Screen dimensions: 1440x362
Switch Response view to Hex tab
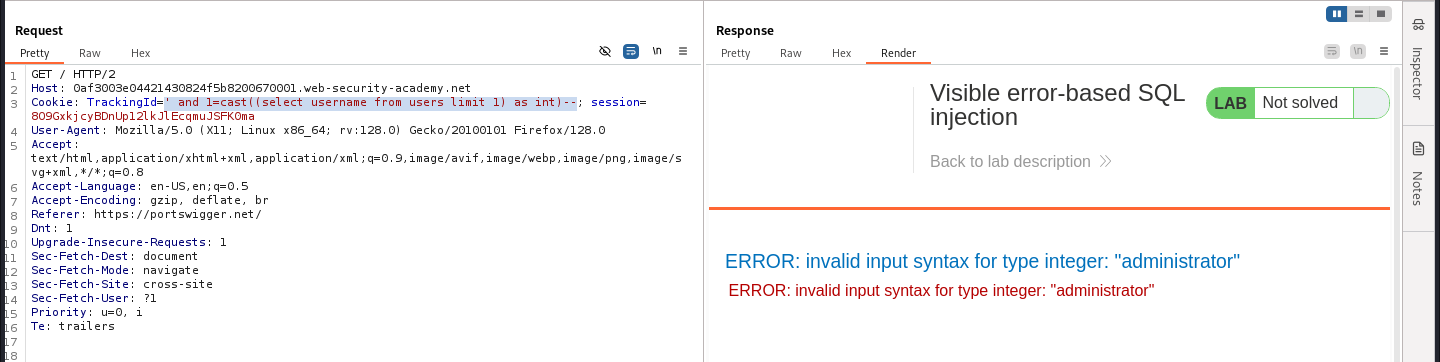(x=841, y=53)
